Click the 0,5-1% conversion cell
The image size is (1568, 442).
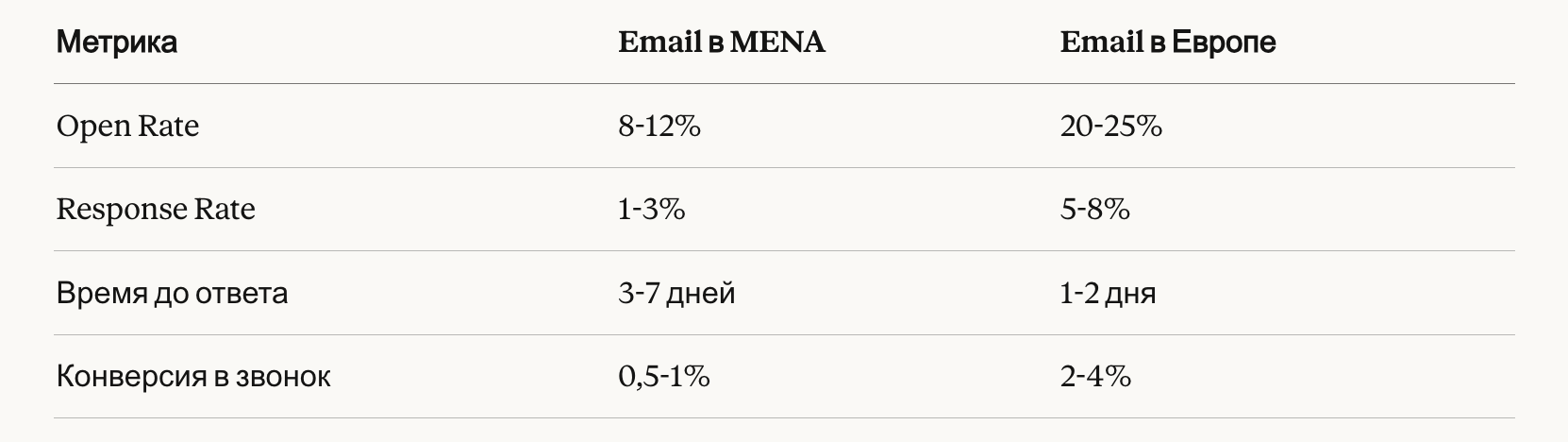point(664,377)
